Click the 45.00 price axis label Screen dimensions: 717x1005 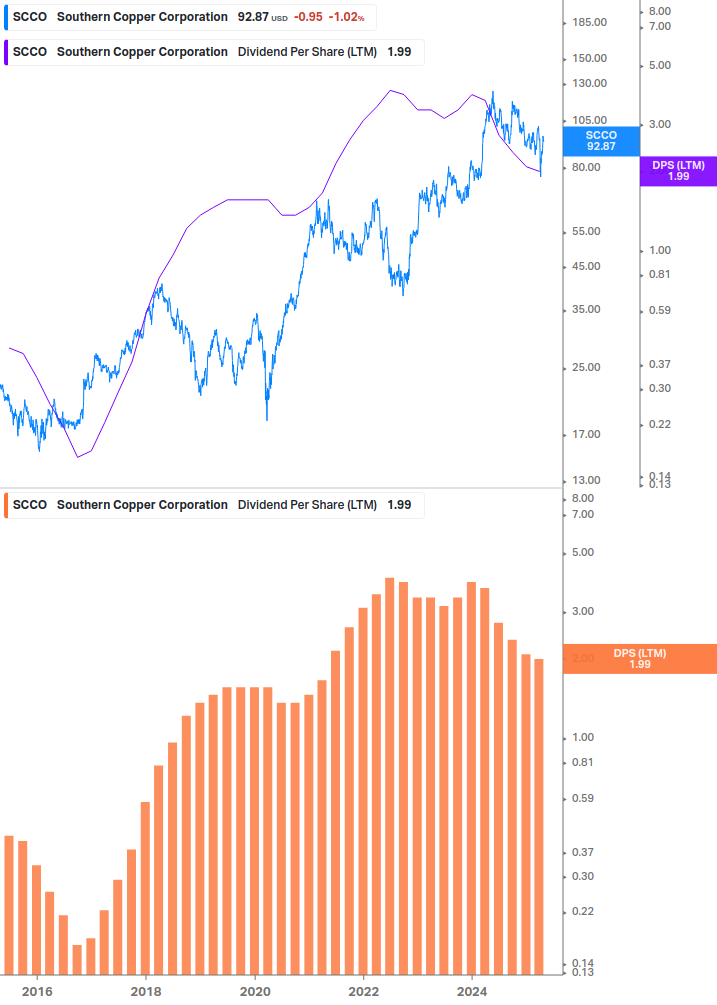pos(586,267)
